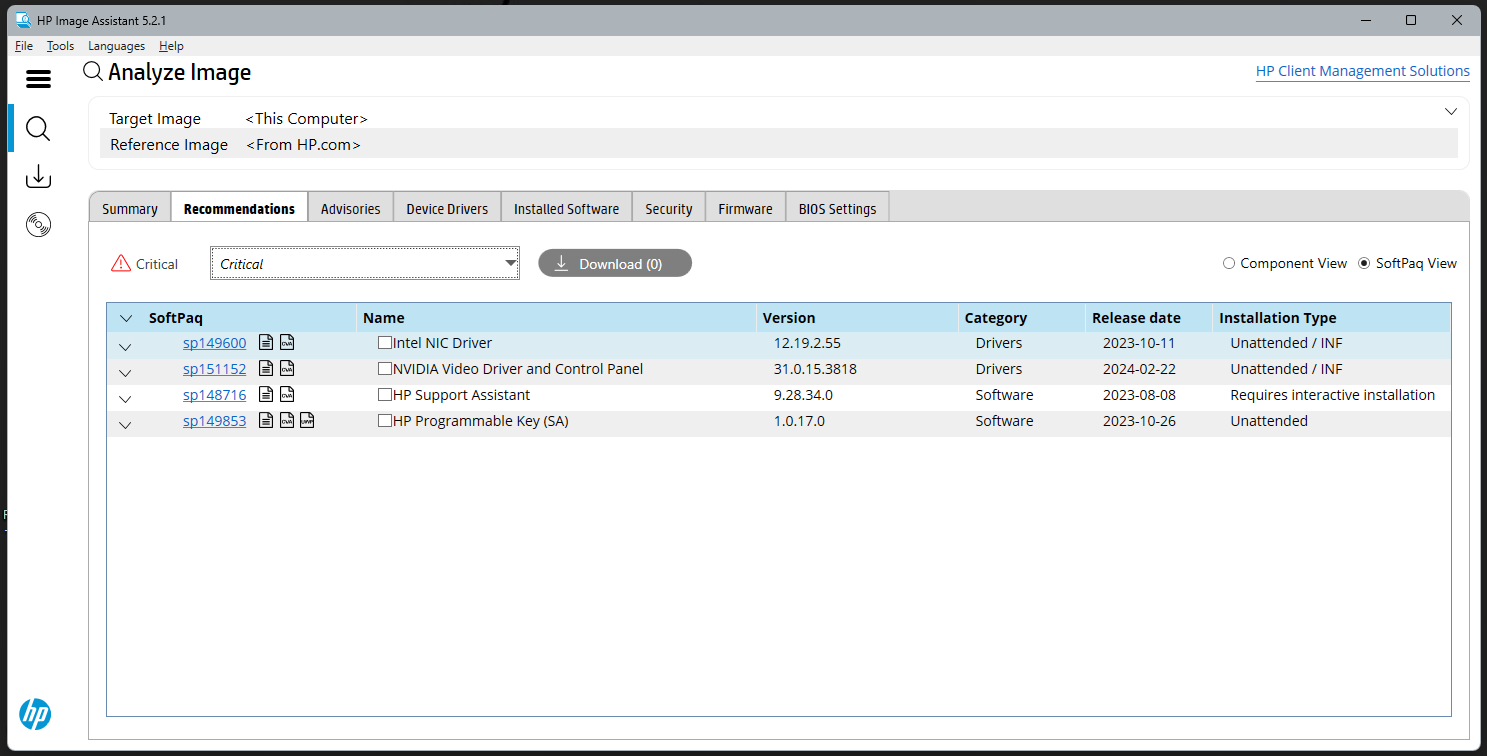Open the UWP icon on the sp149853 row
1487x756 pixels.
[x=307, y=420]
